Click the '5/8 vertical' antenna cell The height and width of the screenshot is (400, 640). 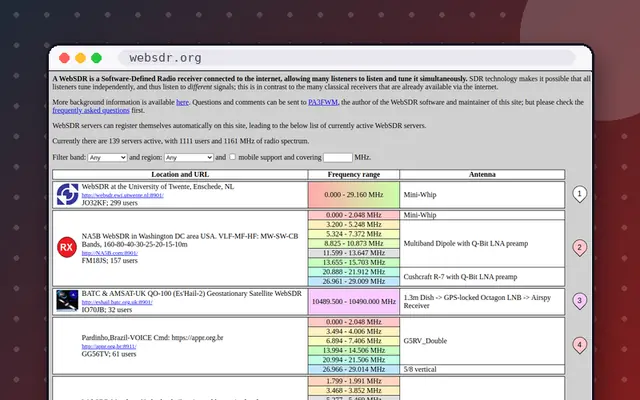[482, 369]
